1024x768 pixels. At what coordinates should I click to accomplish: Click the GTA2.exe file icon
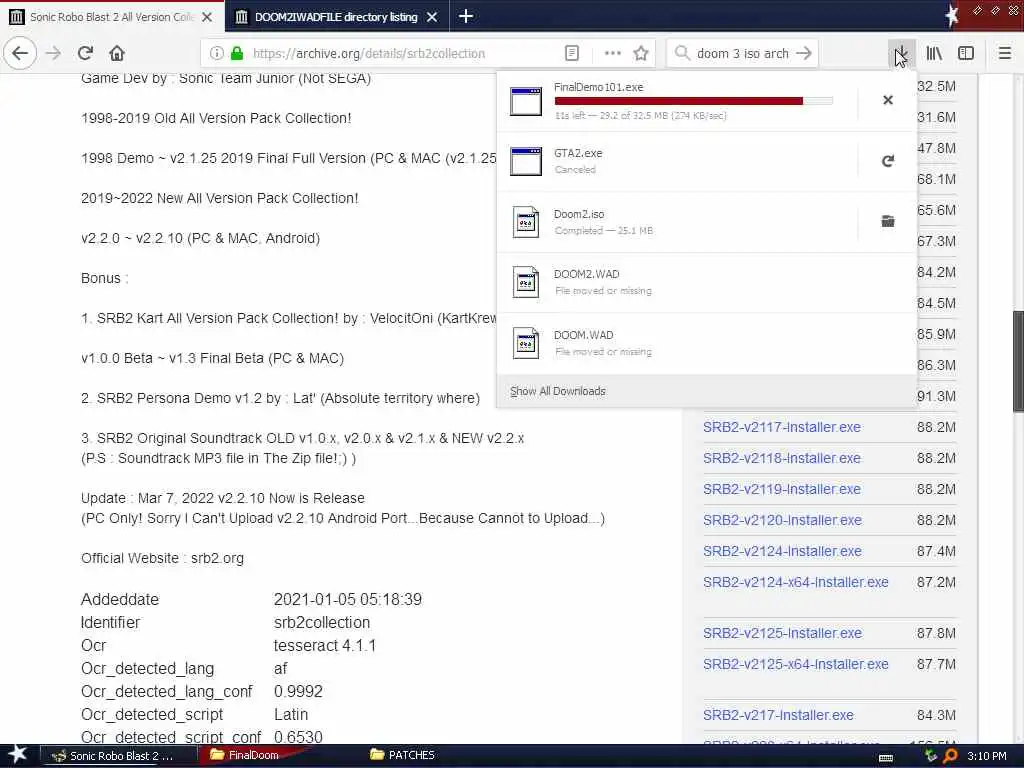[526, 161]
